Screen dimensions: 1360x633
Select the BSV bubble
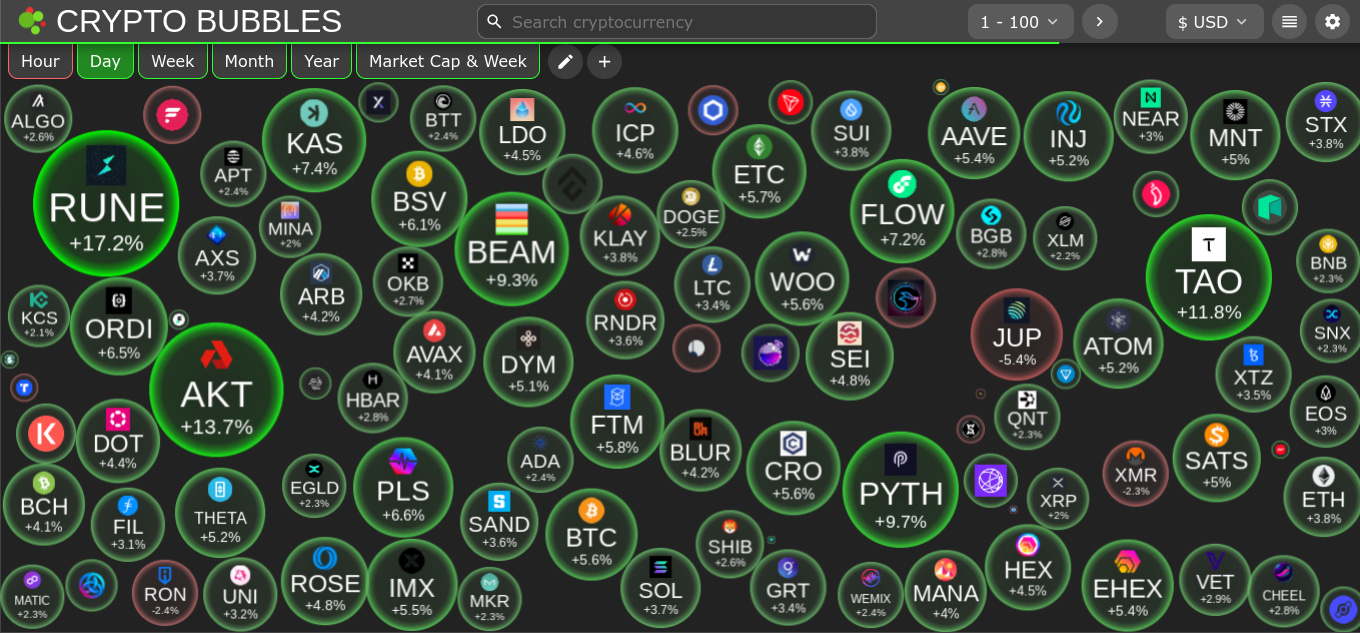[419, 198]
